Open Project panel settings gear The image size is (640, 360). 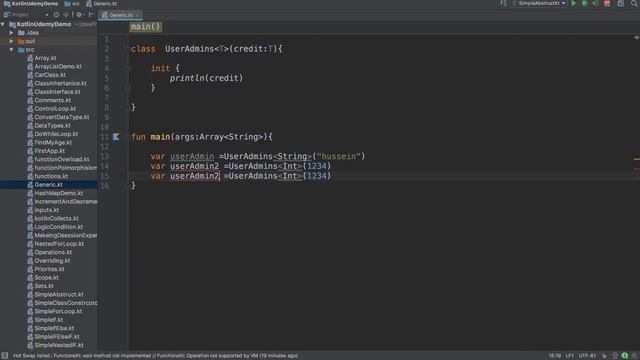(79, 15)
